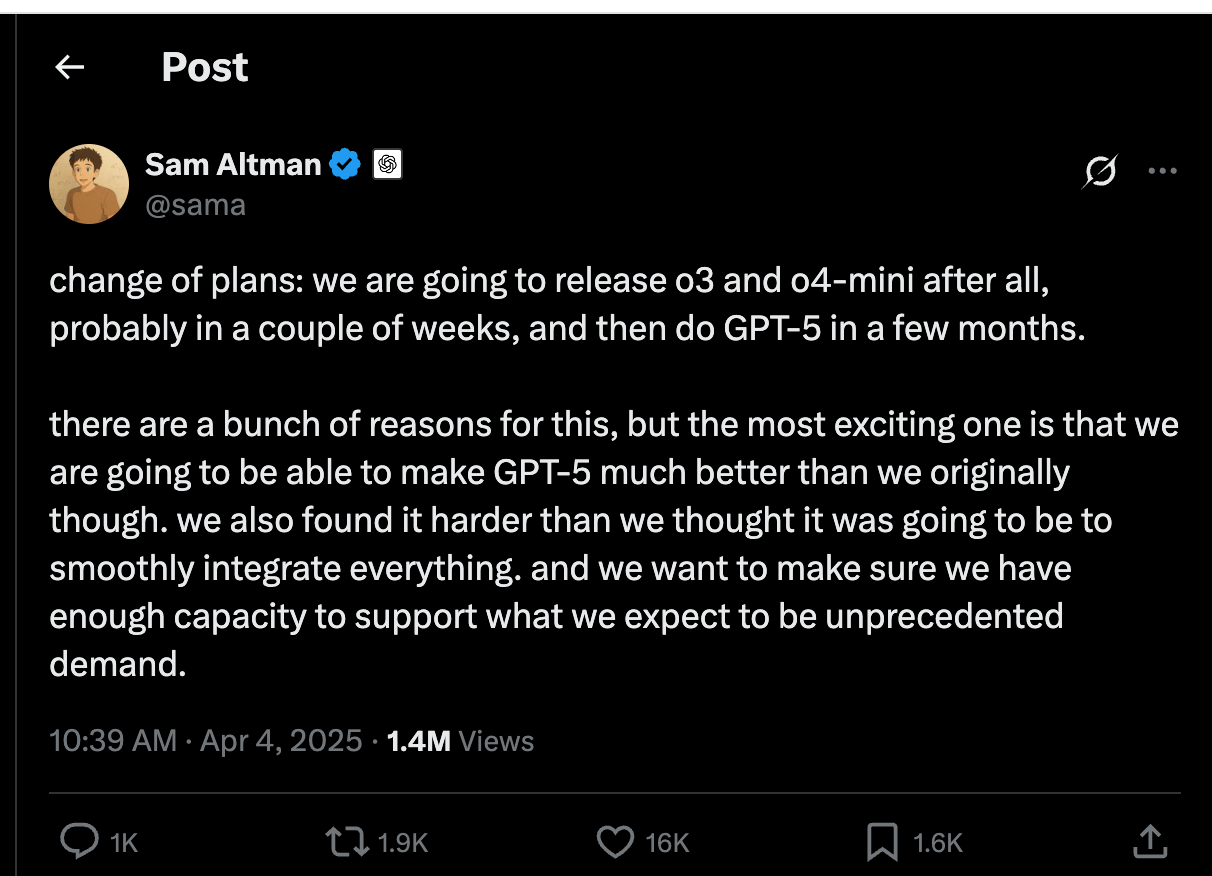
Task: Click the blue verified checkmark badge
Action: (346, 164)
